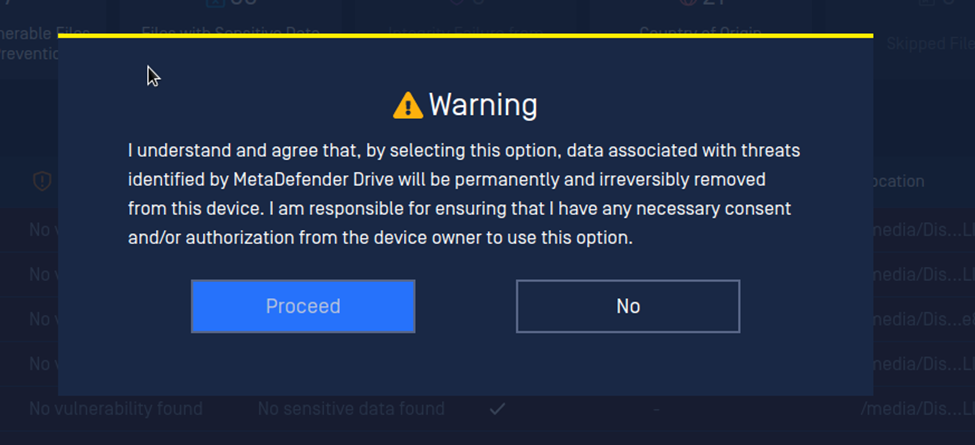Click the 'No sensitive data found' cell
This screenshot has height=445, width=975.
tap(351, 409)
